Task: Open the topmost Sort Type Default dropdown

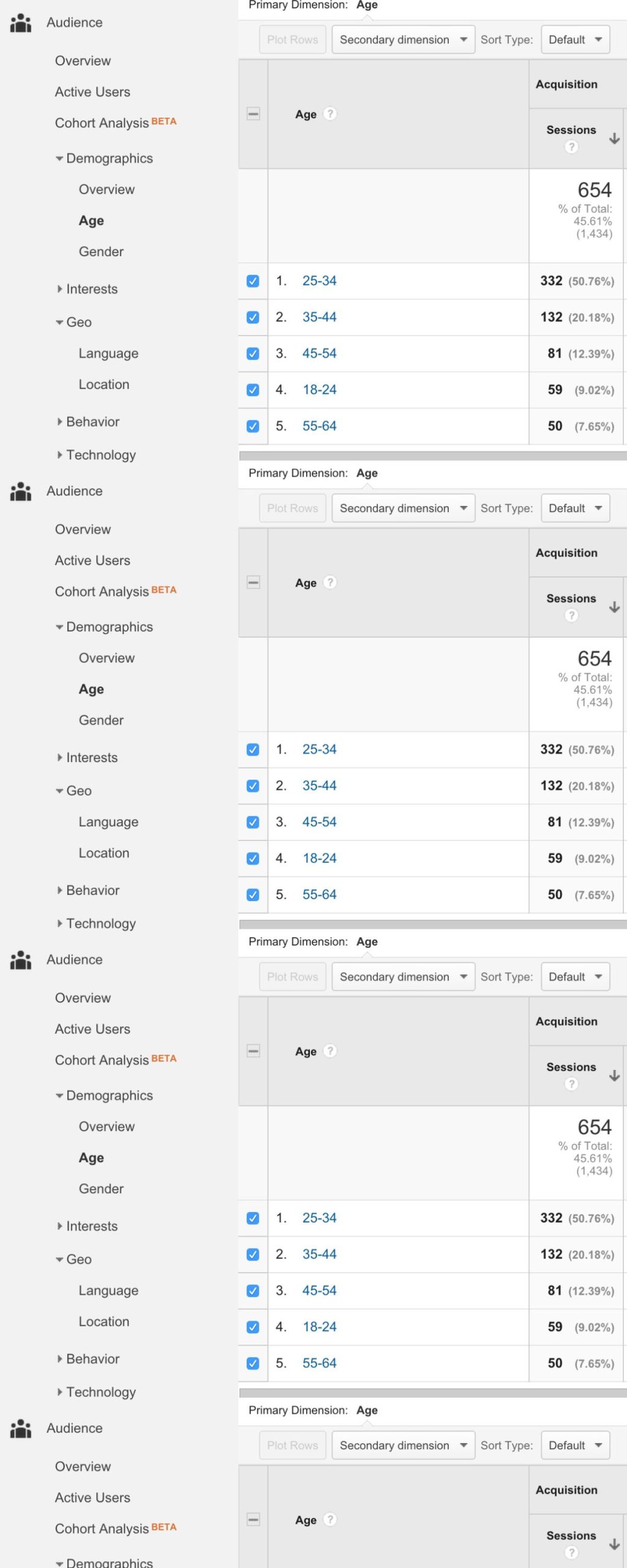Action: [x=575, y=40]
